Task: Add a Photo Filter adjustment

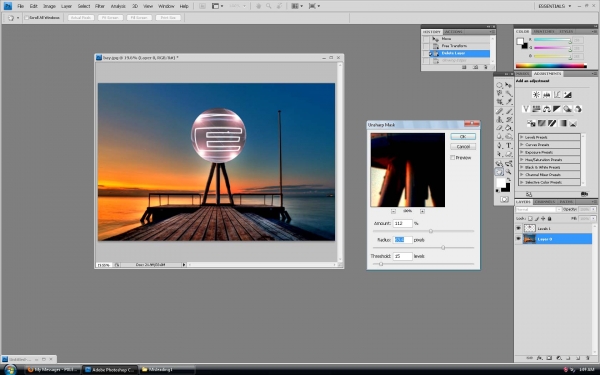Action: (x=567, y=109)
